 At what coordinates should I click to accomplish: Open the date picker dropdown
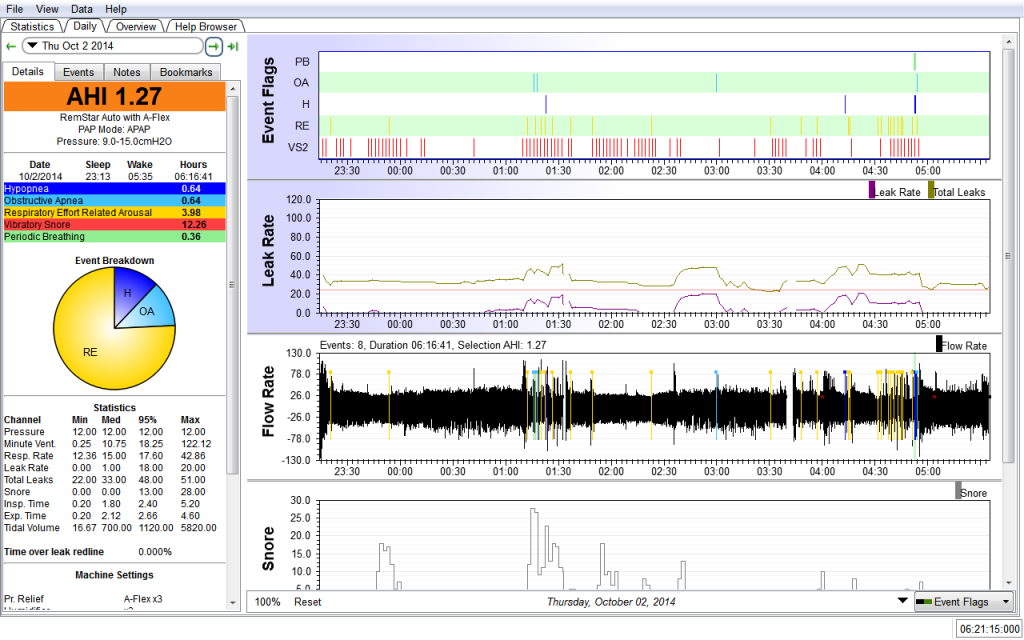coord(32,46)
